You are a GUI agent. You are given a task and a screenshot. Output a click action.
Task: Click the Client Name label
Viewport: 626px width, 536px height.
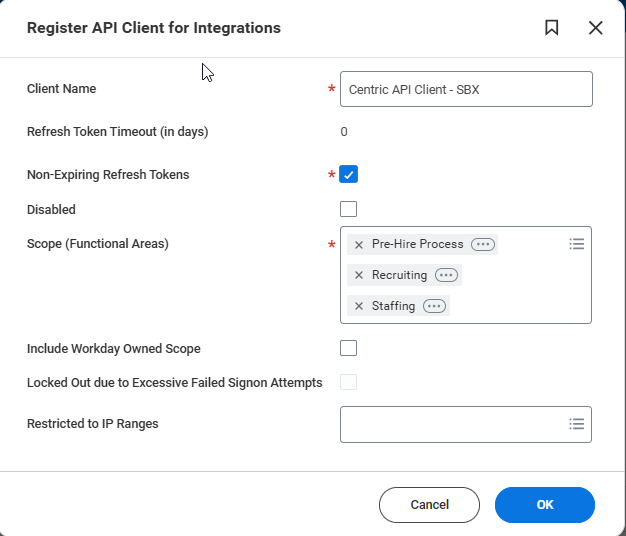tap(61, 89)
